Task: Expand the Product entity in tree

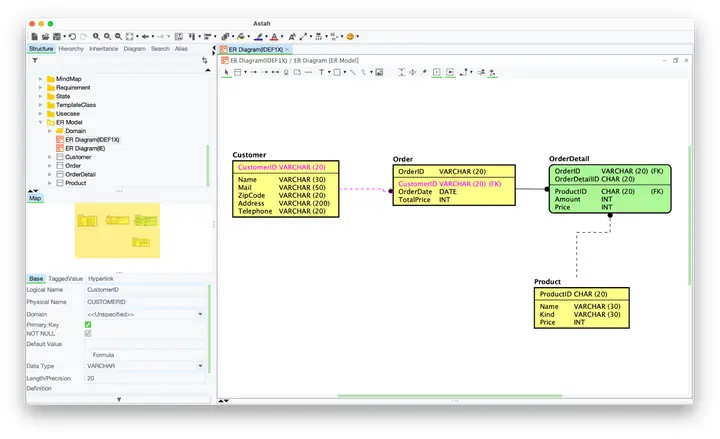Action: [x=50, y=183]
